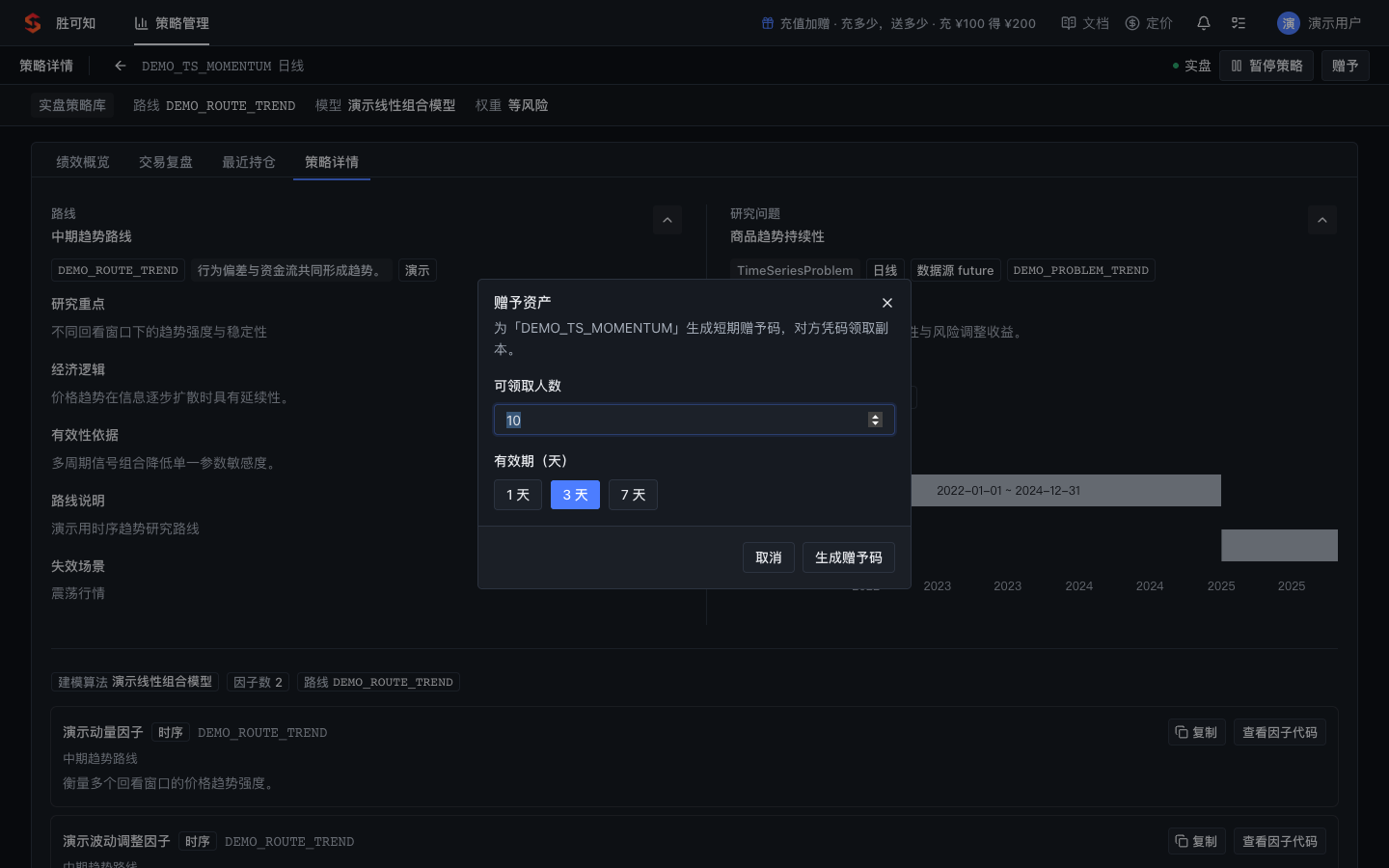
Task: Open 演示用户 avatar menu
Action: [x=1319, y=23]
